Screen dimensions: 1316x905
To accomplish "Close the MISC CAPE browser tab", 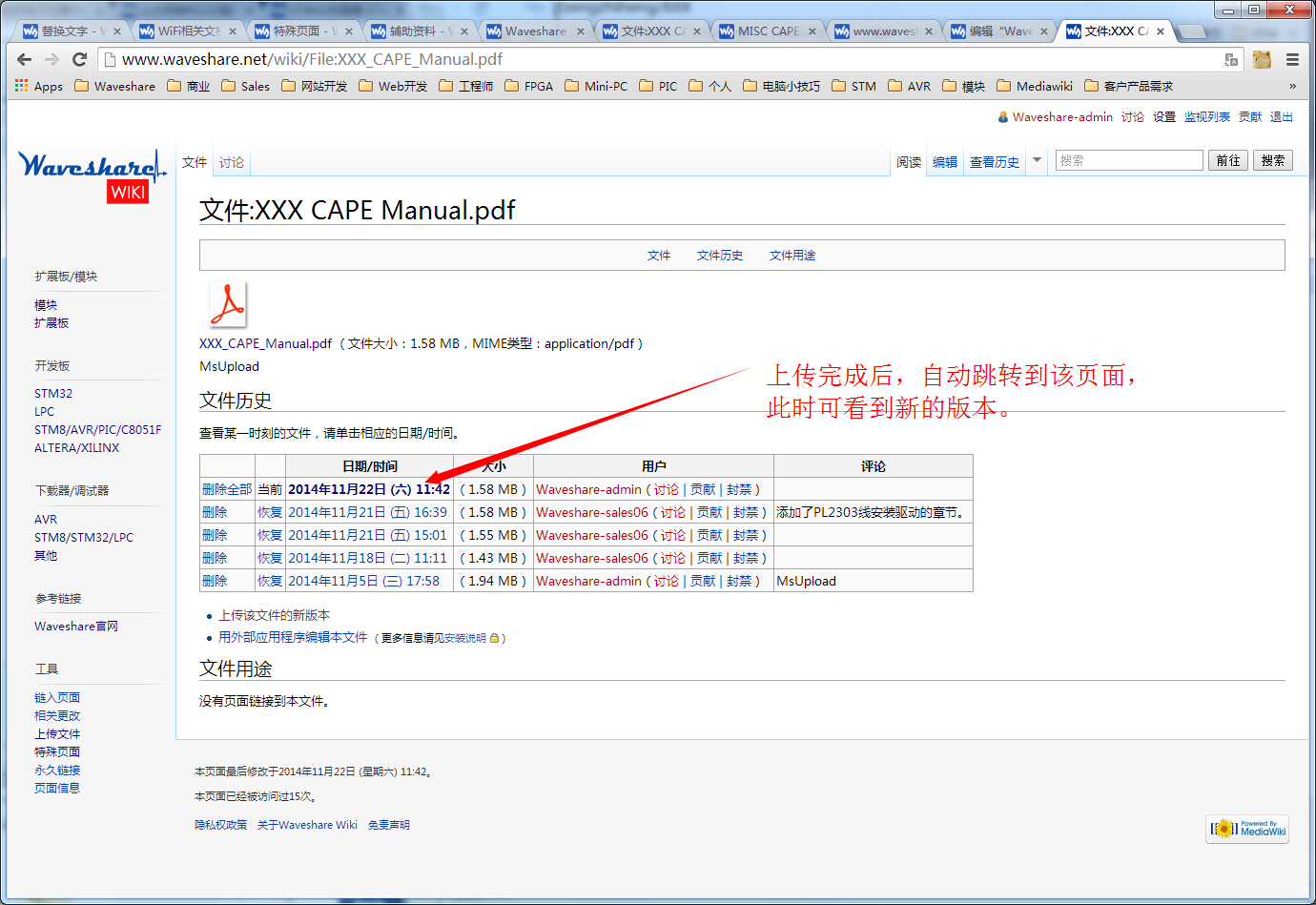I will point(812,31).
